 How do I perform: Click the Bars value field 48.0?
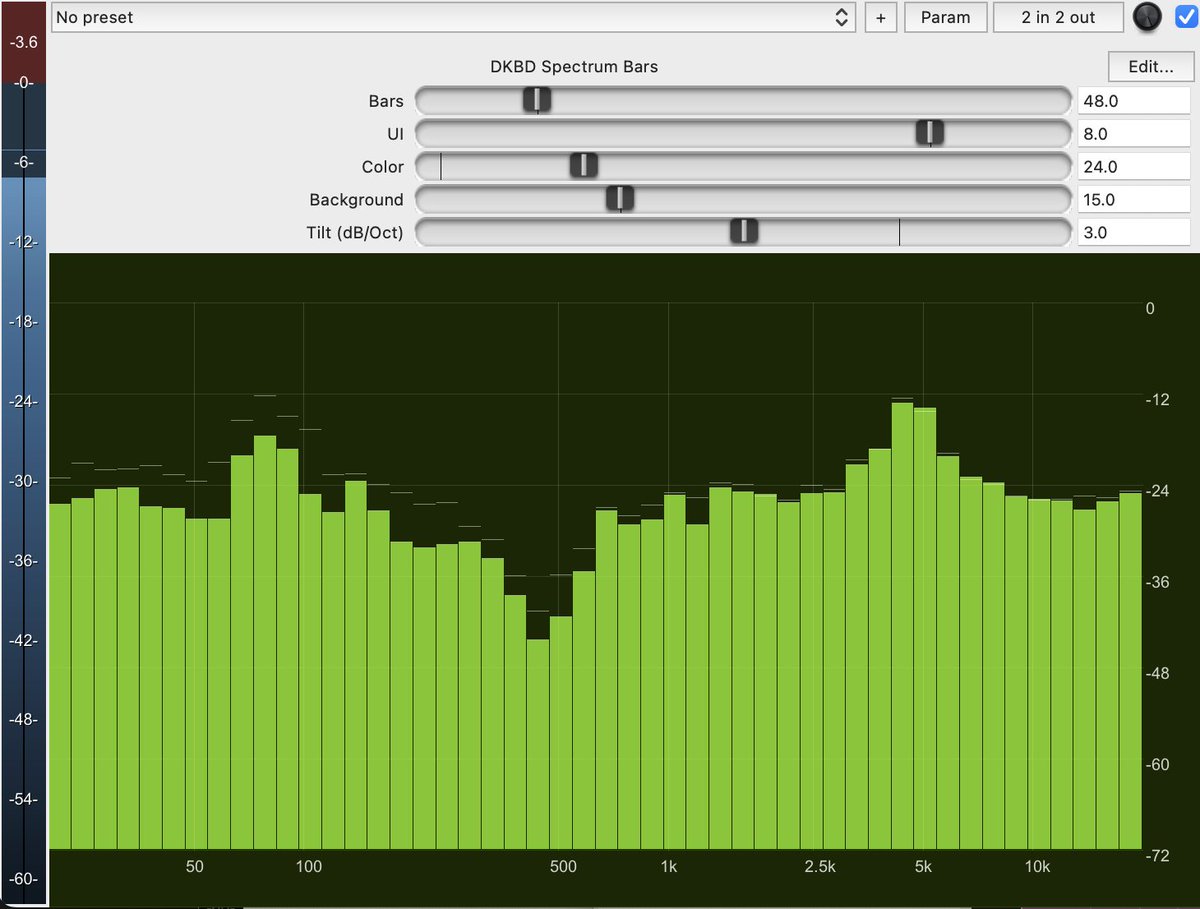click(x=1134, y=100)
